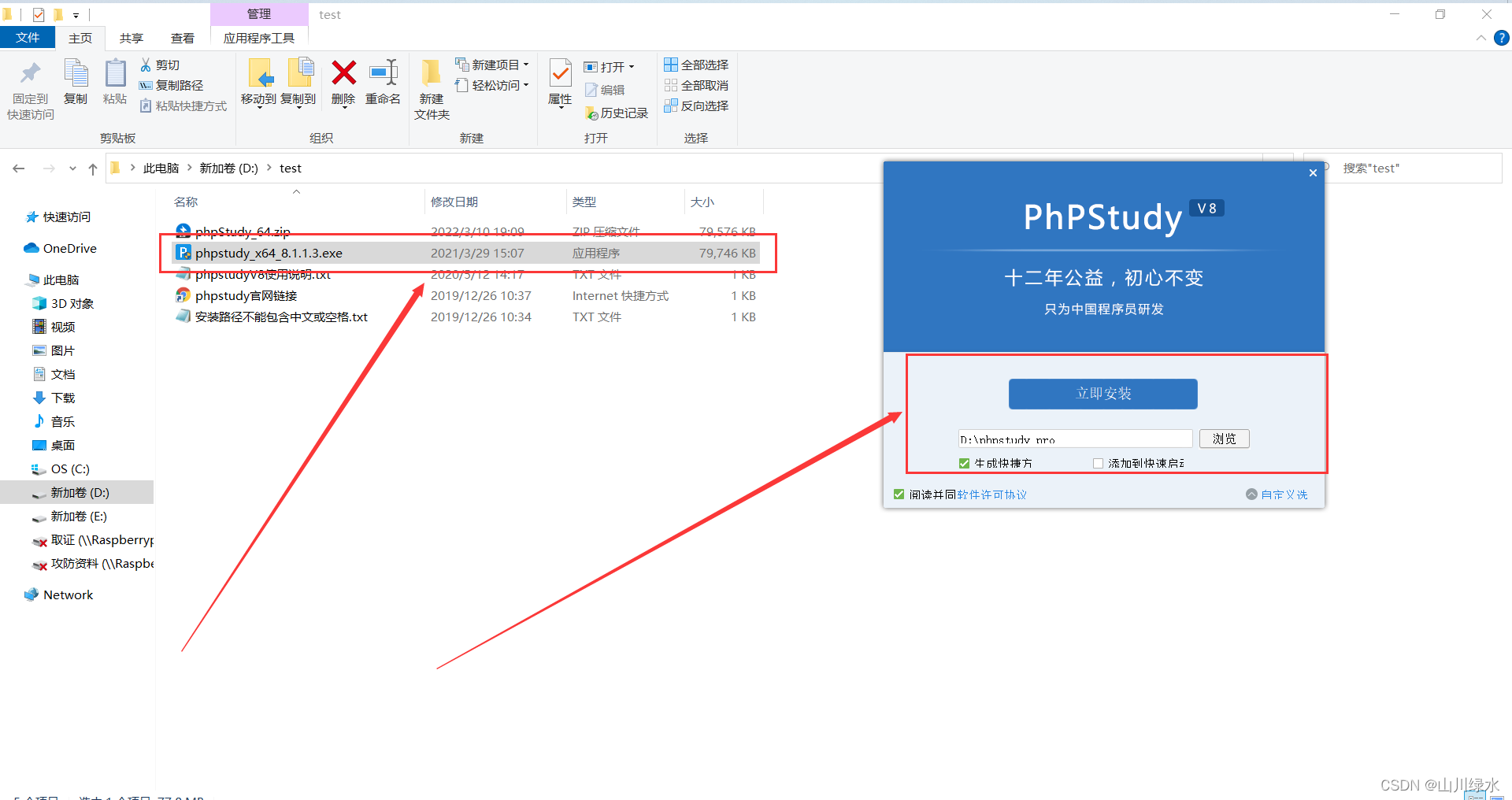
Task: Click Copy path (复制路径) in ribbon
Action: tap(171, 85)
